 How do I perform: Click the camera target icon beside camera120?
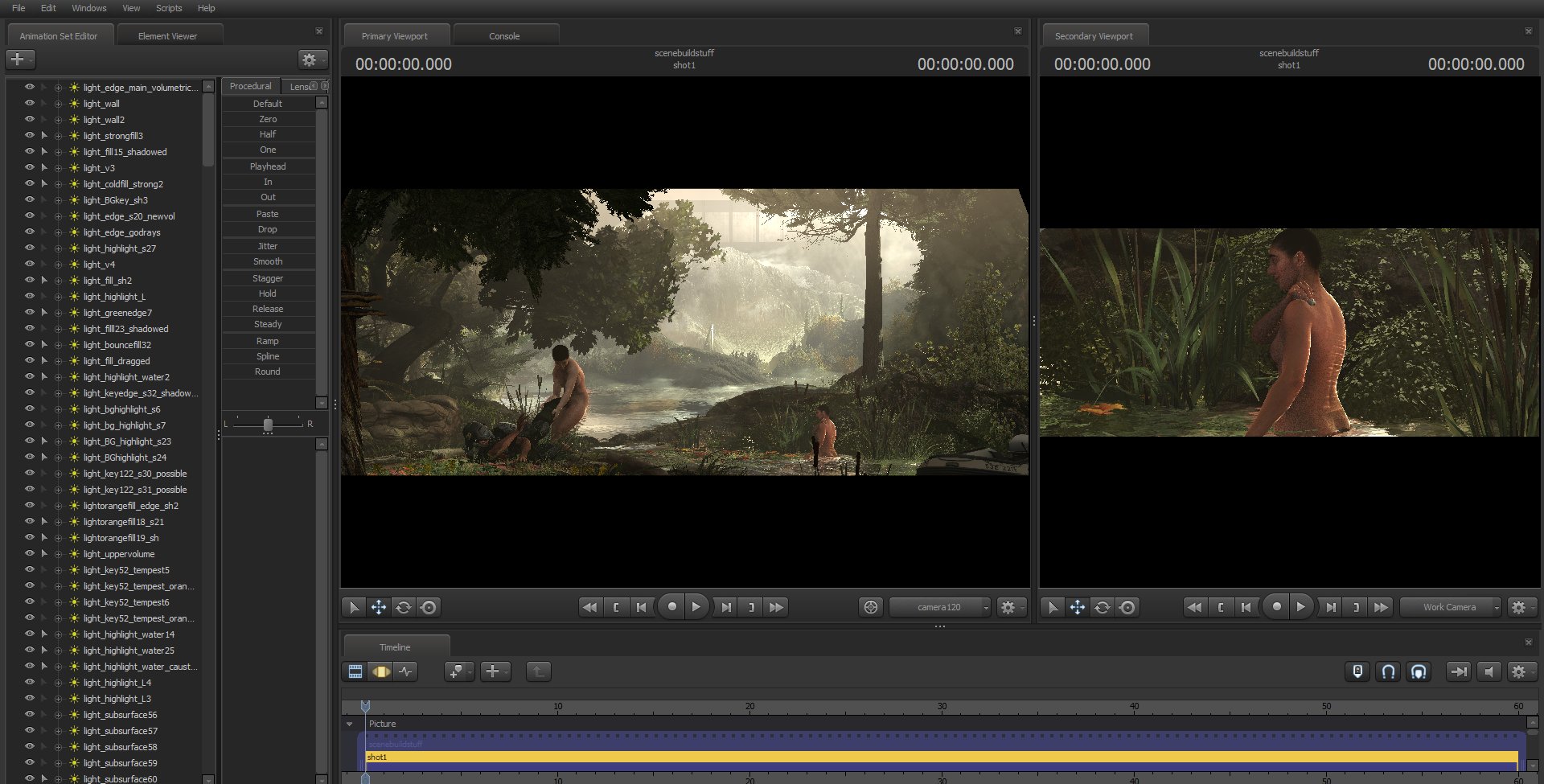pyautogui.click(x=871, y=607)
